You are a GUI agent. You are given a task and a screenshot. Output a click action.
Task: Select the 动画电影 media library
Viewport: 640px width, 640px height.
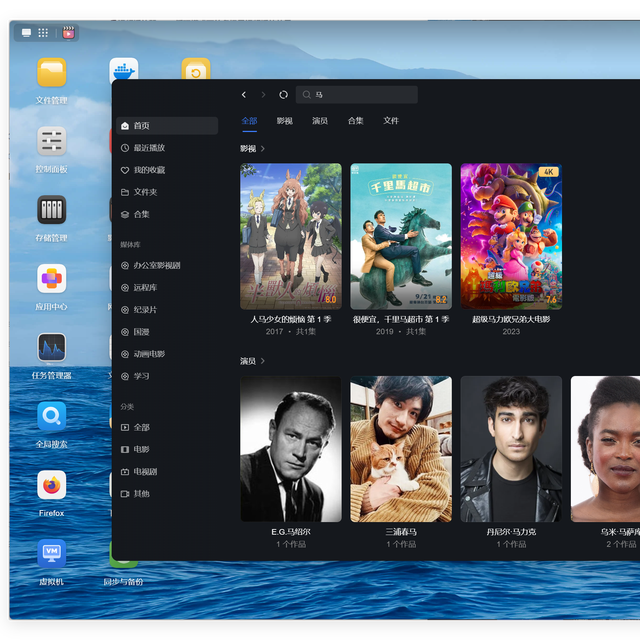[x=149, y=354]
